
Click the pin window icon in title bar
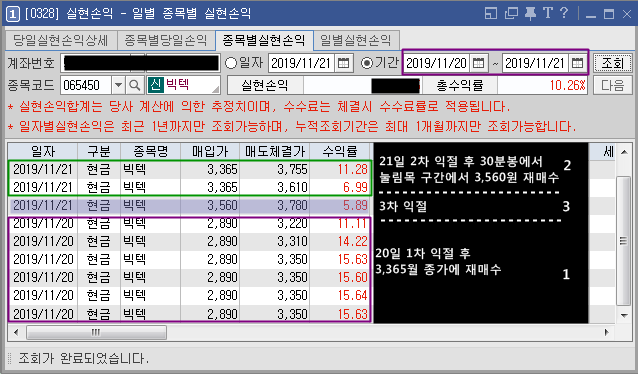[x=530, y=13]
